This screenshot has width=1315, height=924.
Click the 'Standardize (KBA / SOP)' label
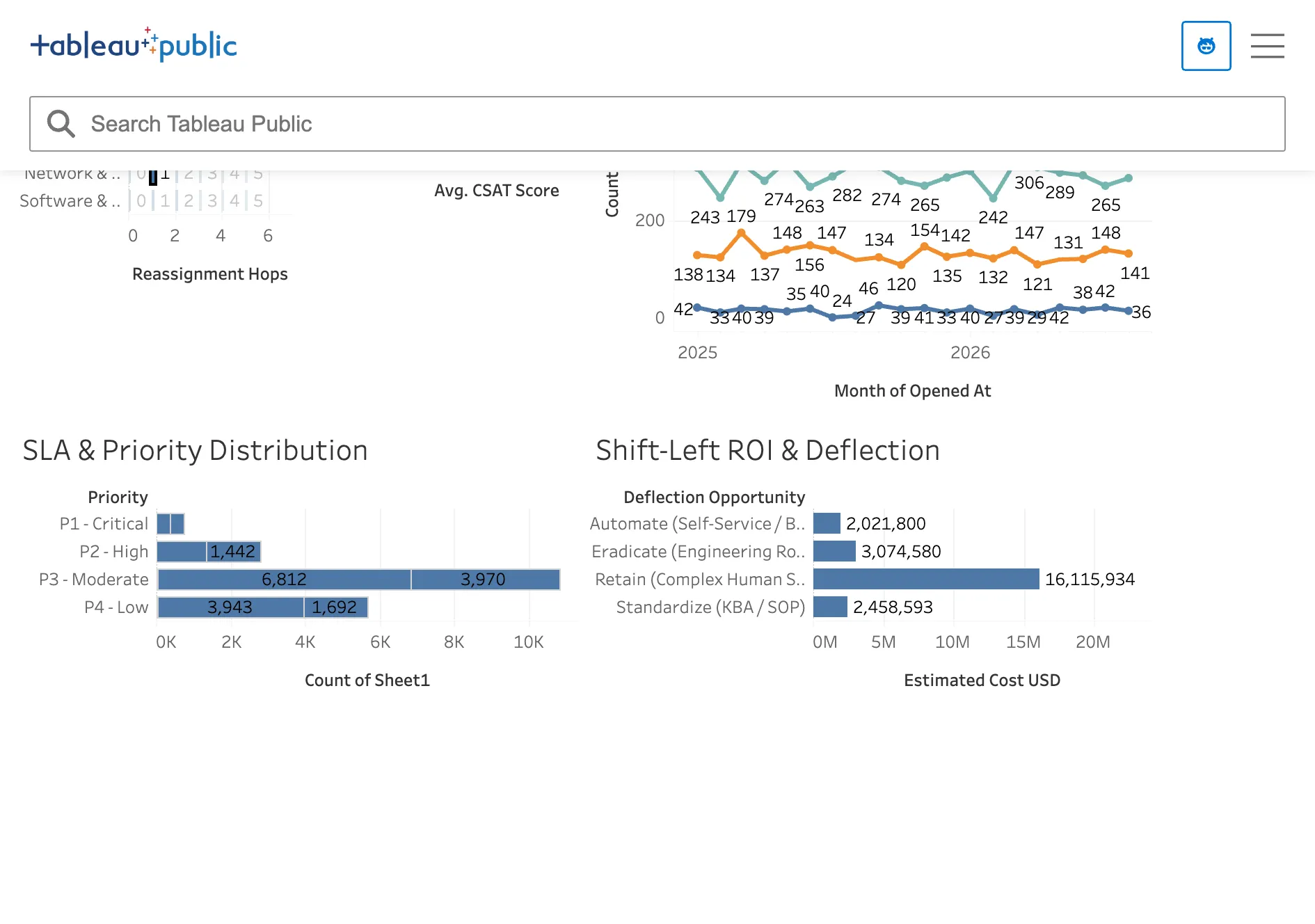point(710,607)
